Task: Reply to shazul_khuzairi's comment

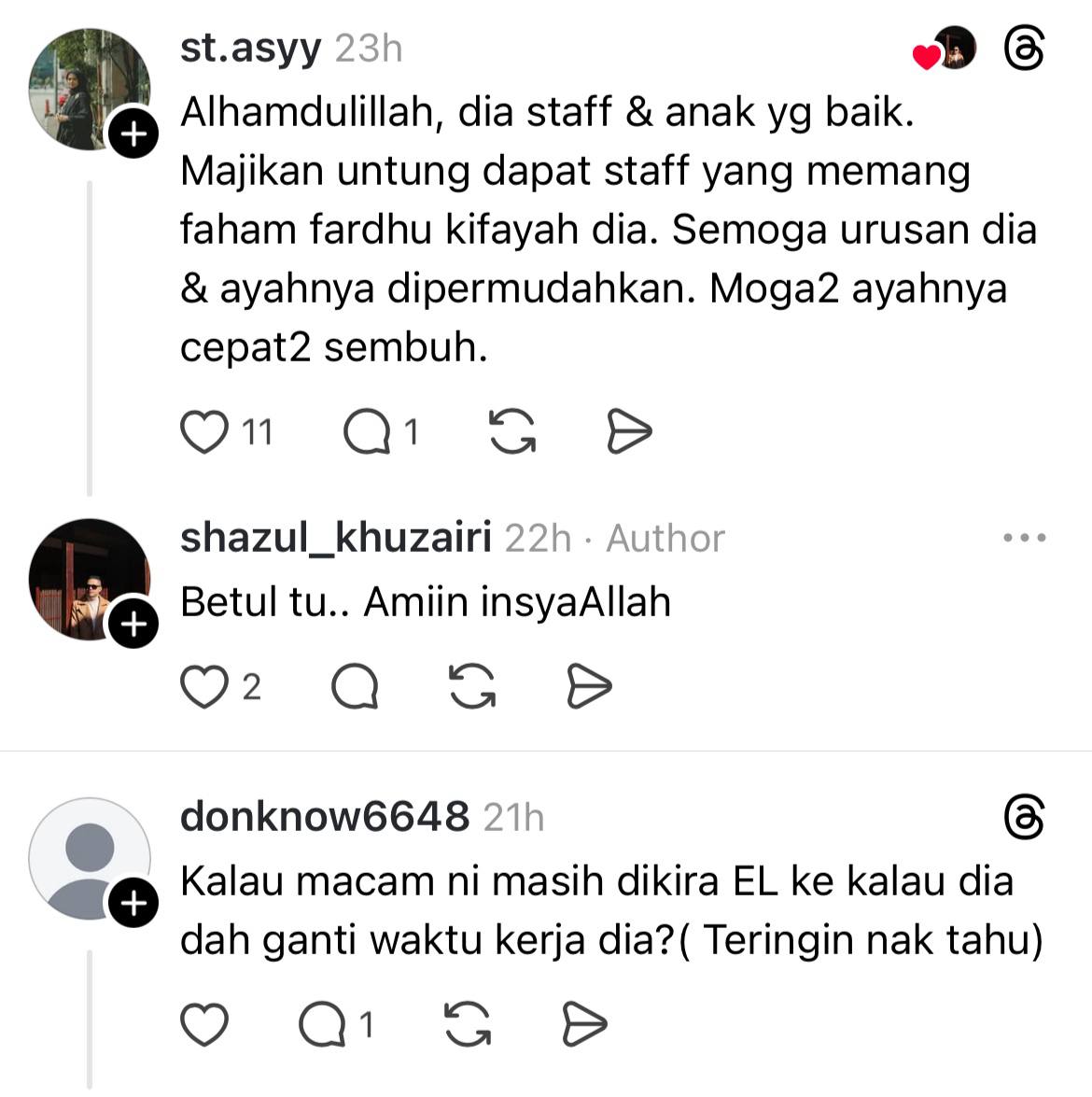Action: pyautogui.click(x=355, y=686)
